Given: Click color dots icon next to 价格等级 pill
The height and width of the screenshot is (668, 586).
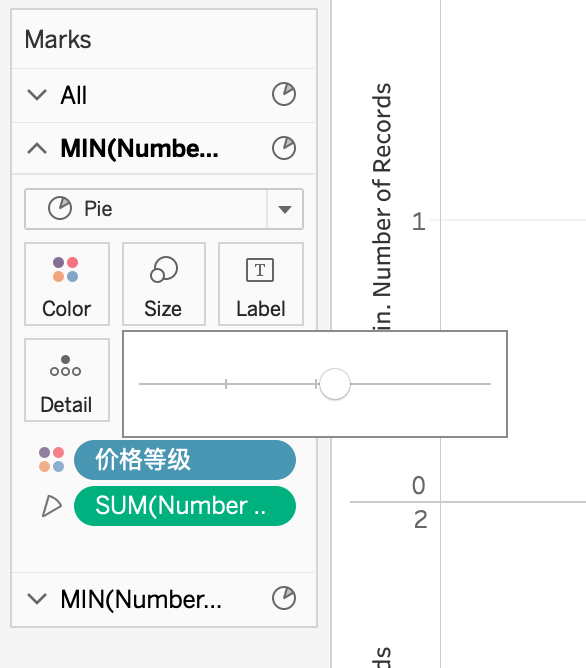Looking at the screenshot, I should click(52, 460).
